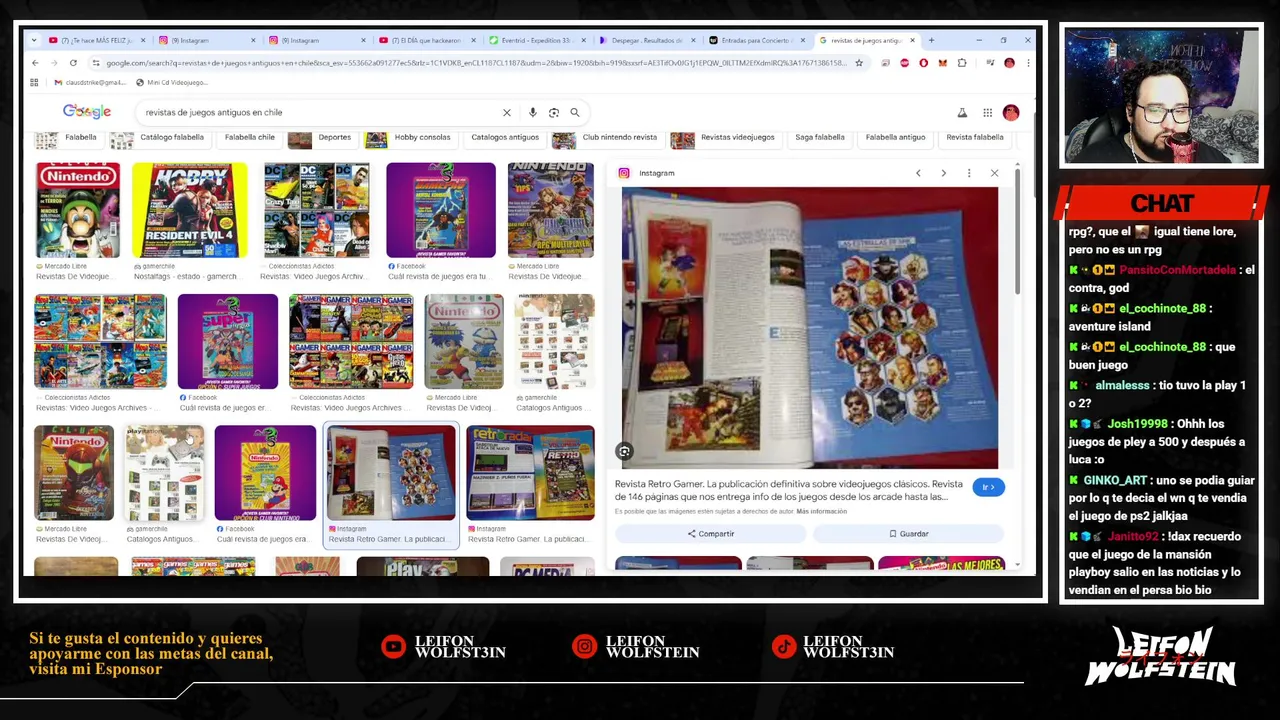
Task: Show previous image in preview panel
Action: point(918,173)
